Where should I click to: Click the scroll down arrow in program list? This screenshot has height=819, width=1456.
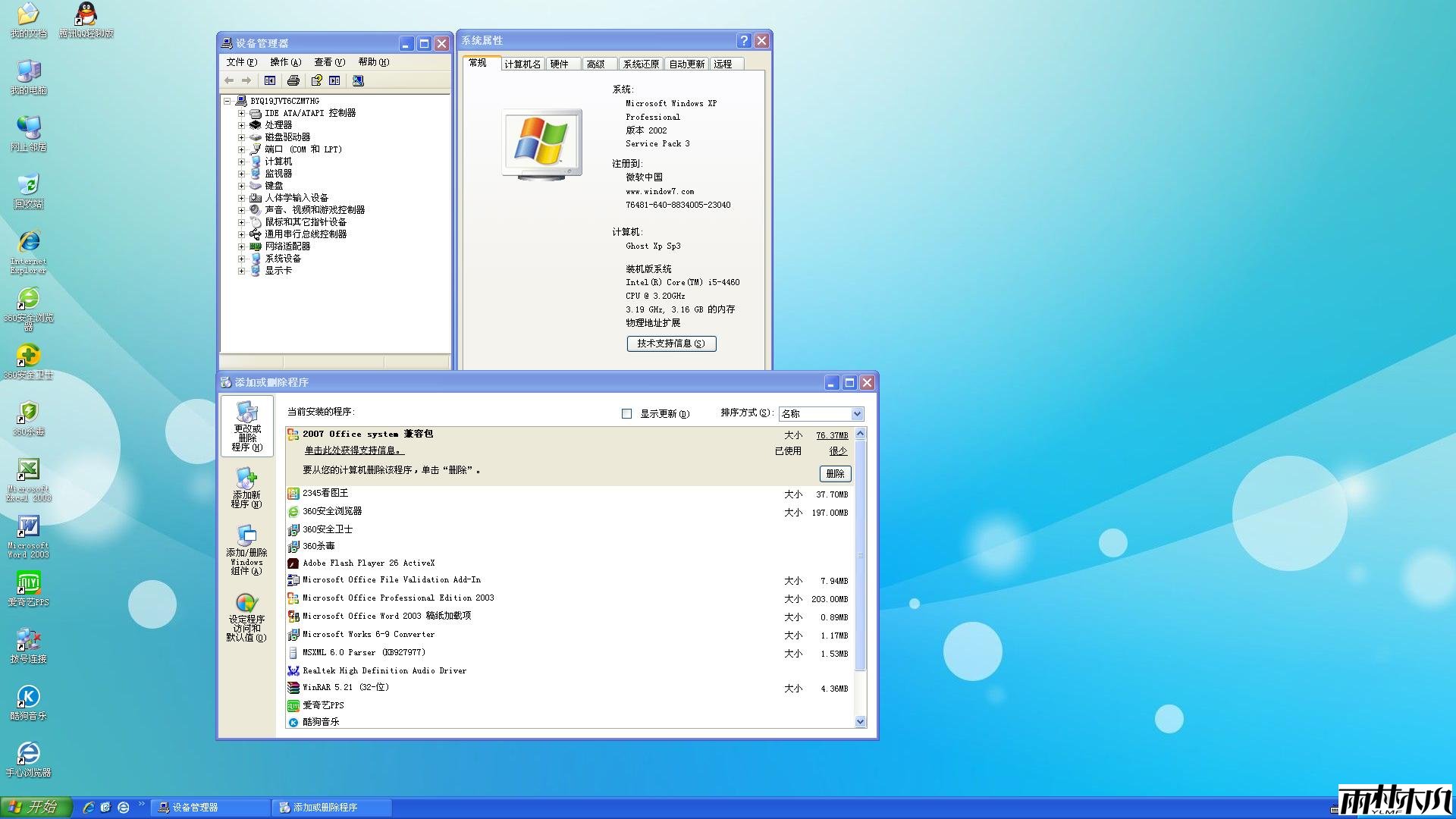(x=860, y=722)
